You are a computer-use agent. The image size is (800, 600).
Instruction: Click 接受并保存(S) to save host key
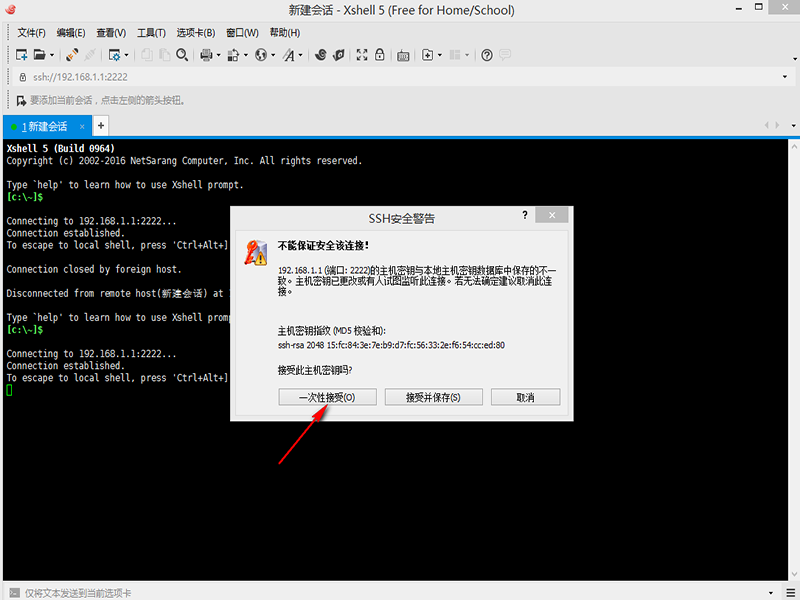tap(433, 397)
